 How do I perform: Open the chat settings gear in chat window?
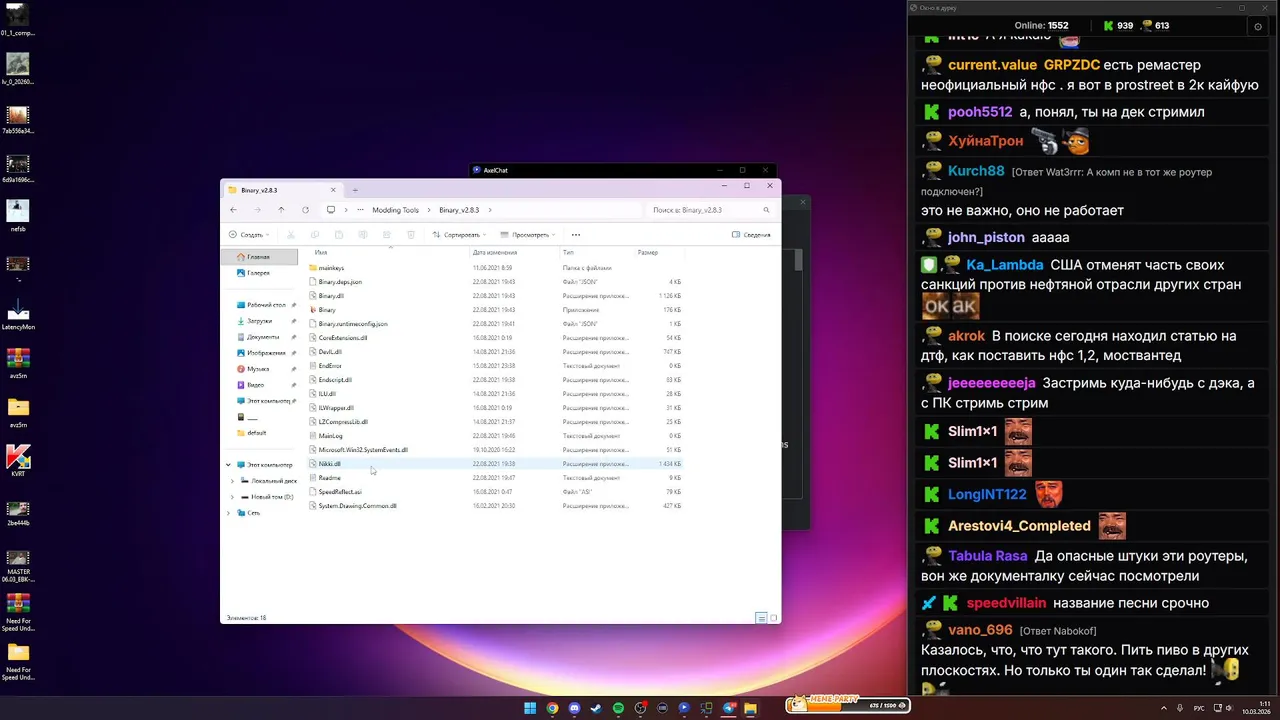[1258, 27]
